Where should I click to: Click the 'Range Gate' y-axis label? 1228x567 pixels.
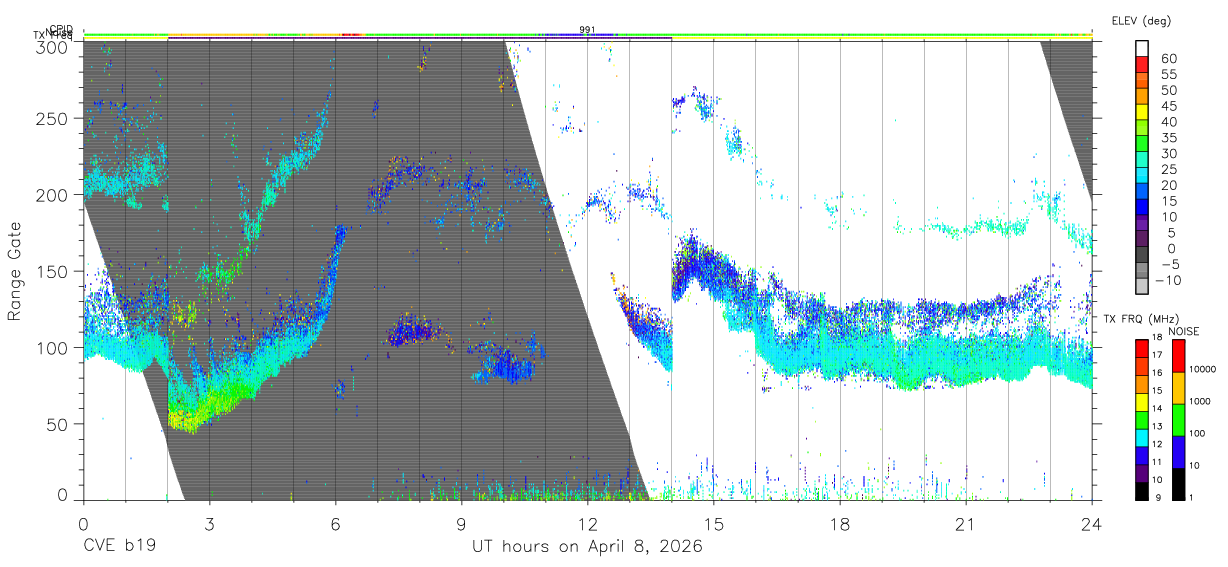click(15, 271)
